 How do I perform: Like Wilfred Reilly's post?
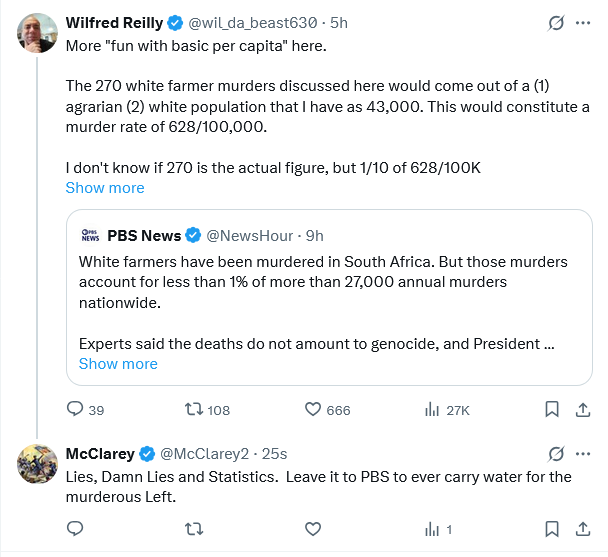coord(312,409)
